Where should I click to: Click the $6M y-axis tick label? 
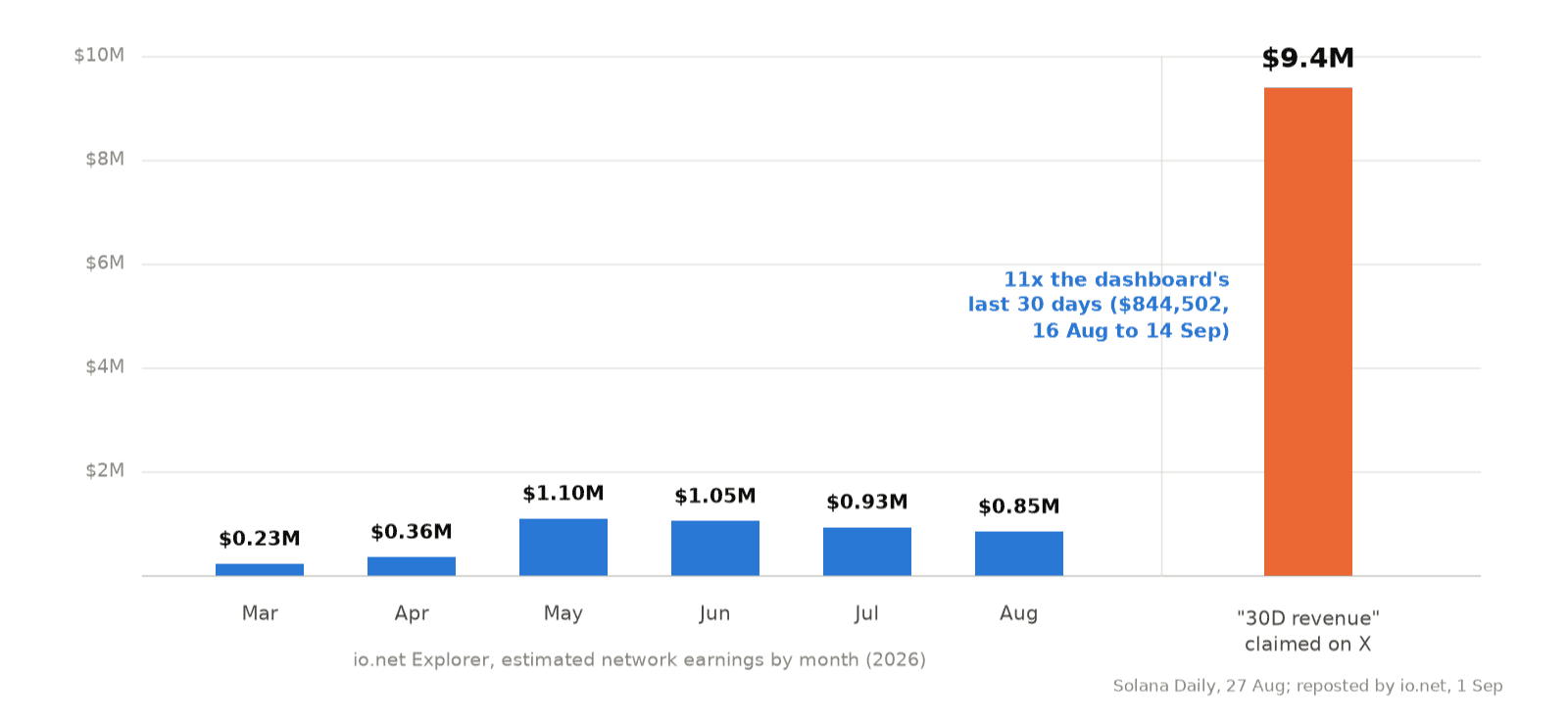coord(105,263)
